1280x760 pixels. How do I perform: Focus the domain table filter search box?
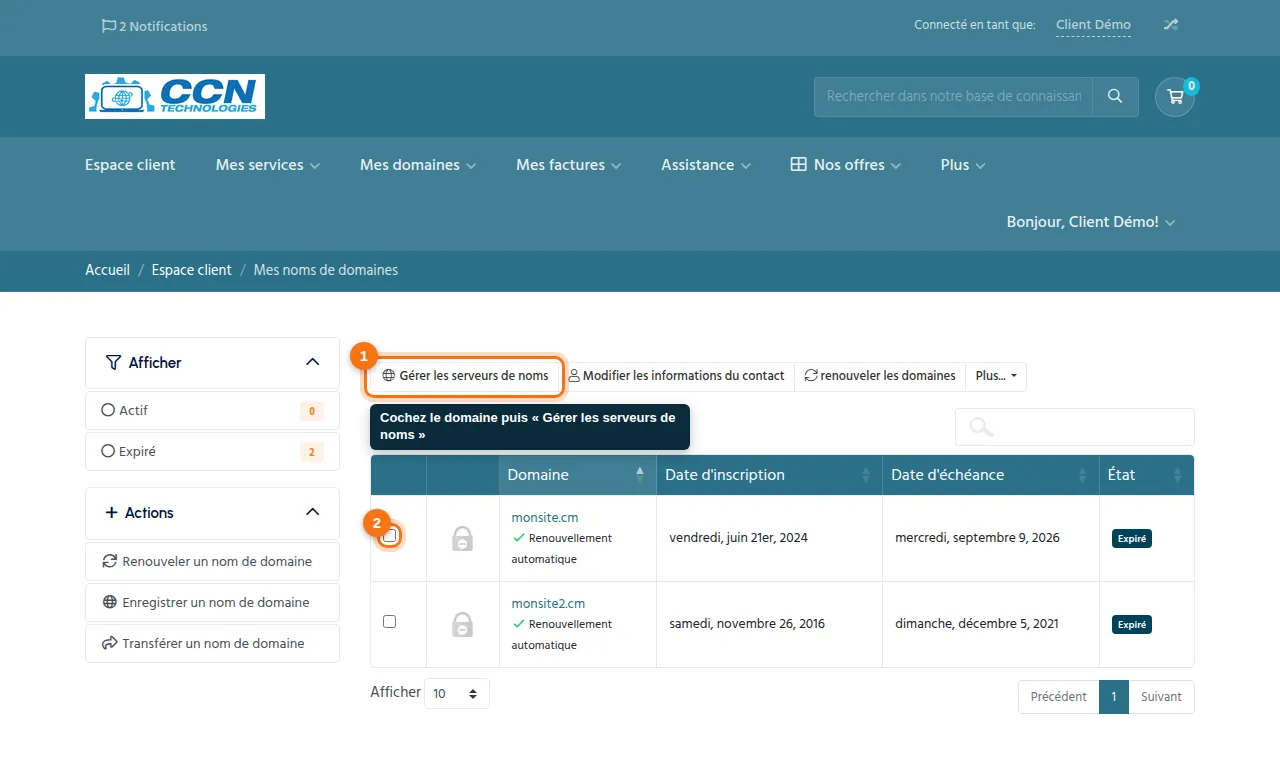click(x=1075, y=427)
